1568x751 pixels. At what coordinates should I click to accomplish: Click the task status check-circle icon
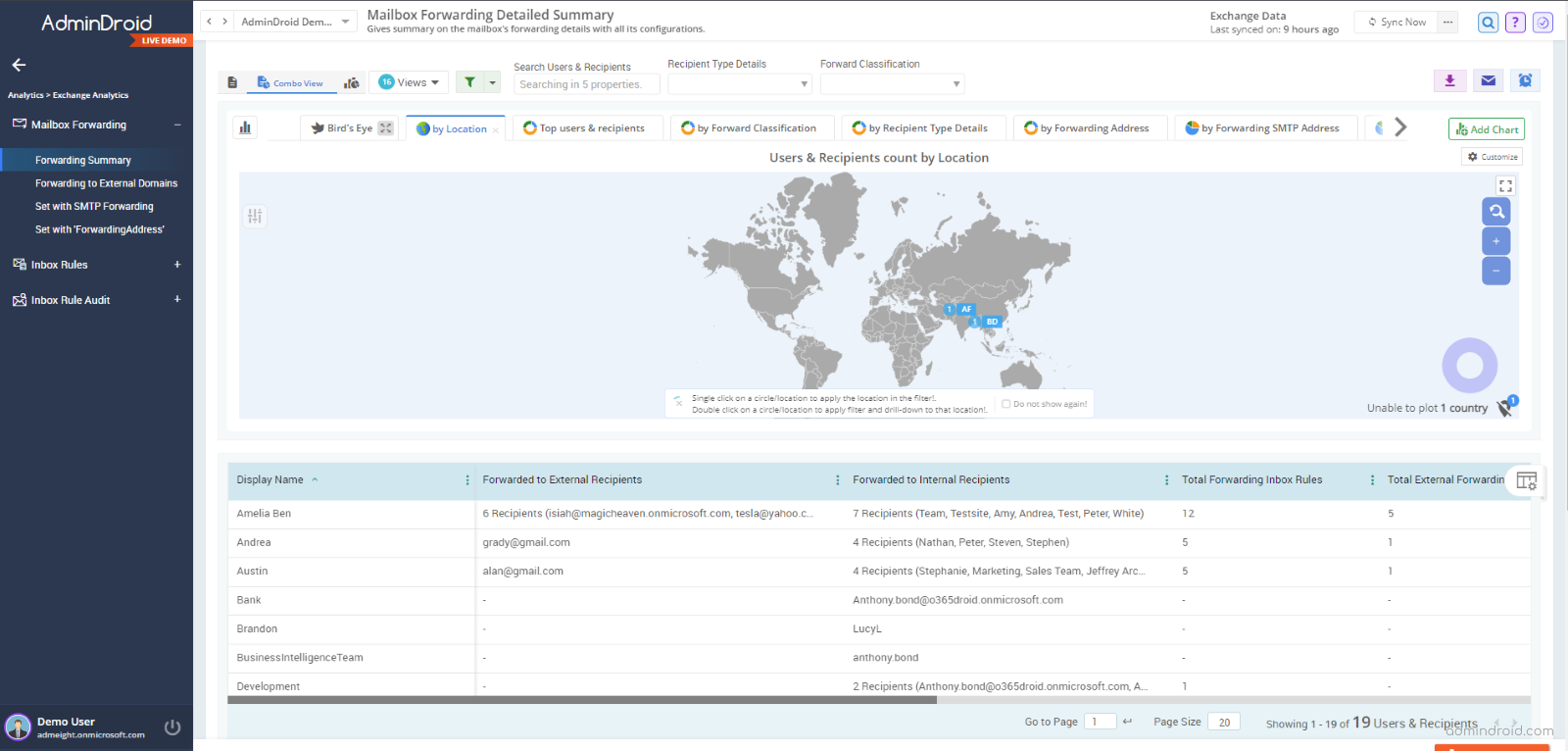pyautogui.click(x=1543, y=23)
